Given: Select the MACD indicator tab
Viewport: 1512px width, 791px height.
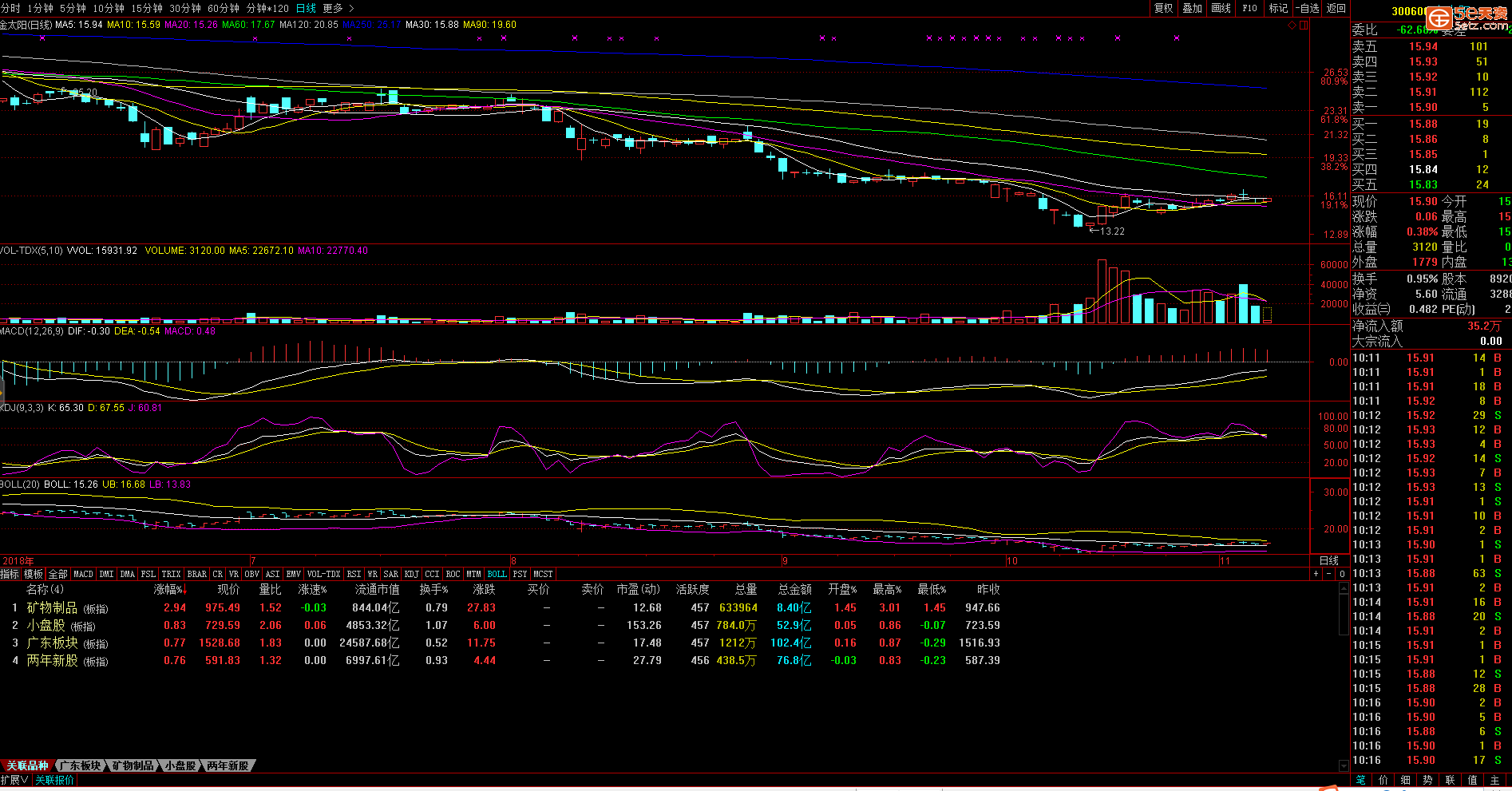Looking at the screenshot, I should [x=83, y=574].
